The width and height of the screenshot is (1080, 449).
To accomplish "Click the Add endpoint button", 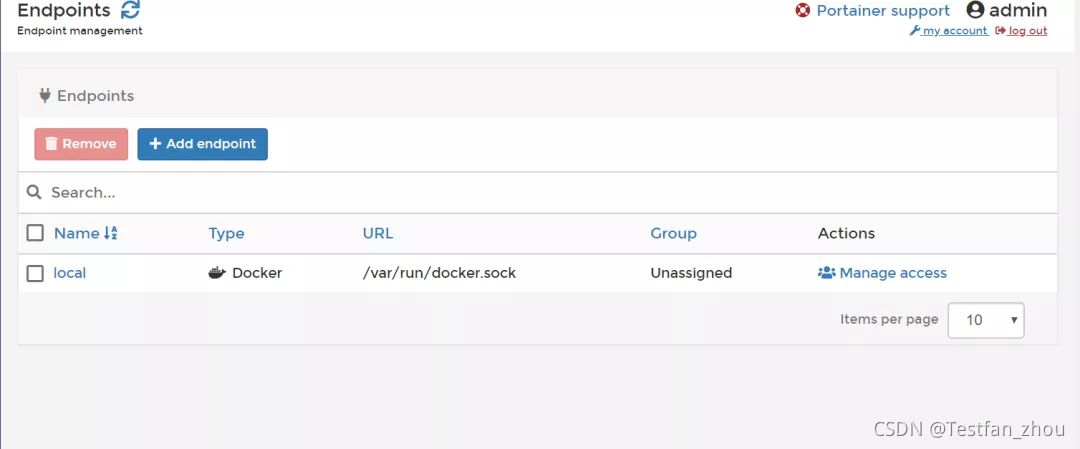I will point(202,144).
